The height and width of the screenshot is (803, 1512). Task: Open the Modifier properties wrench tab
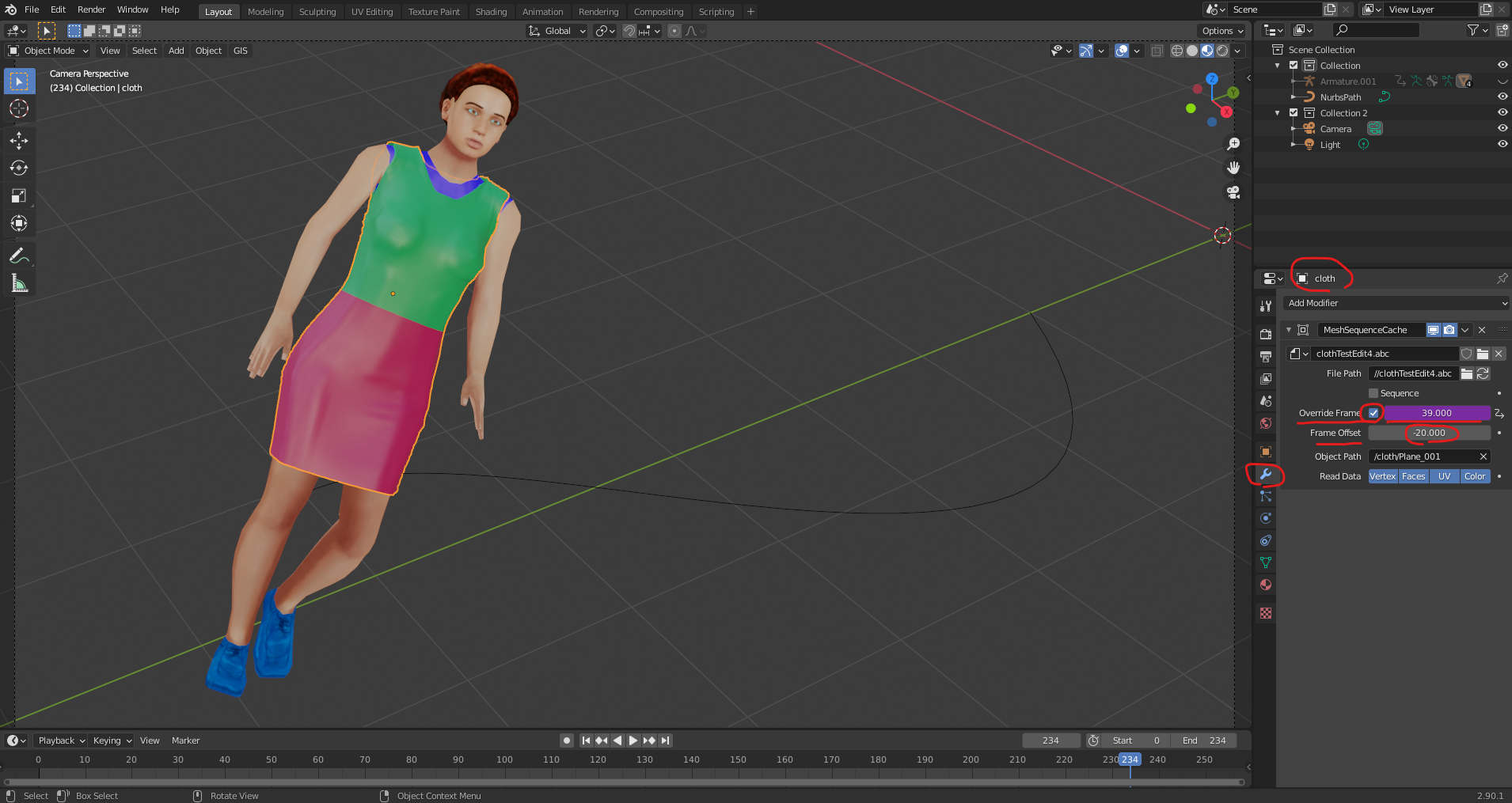point(1266,475)
